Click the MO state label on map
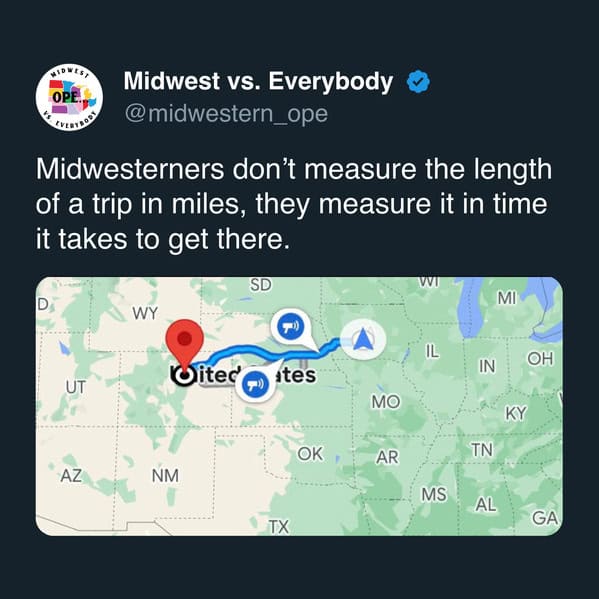 pos(386,401)
